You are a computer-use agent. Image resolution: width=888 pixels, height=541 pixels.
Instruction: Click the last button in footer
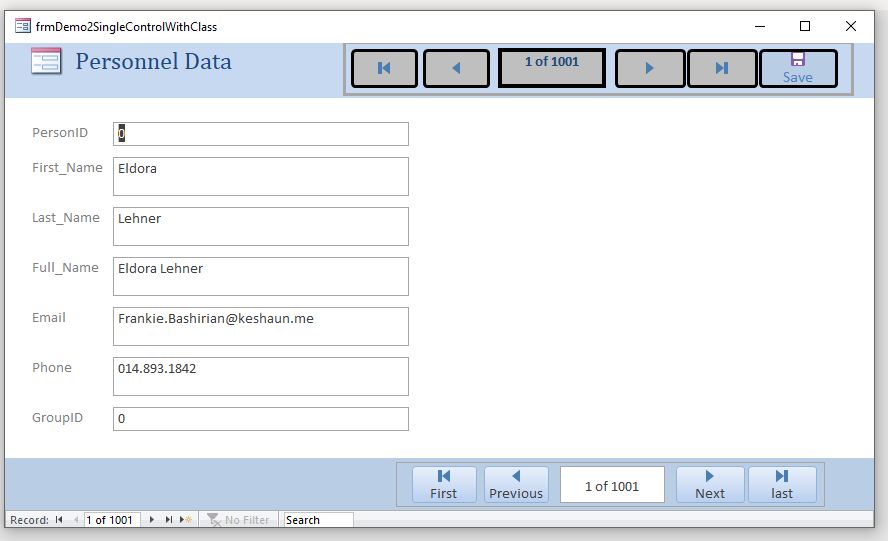point(782,485)
